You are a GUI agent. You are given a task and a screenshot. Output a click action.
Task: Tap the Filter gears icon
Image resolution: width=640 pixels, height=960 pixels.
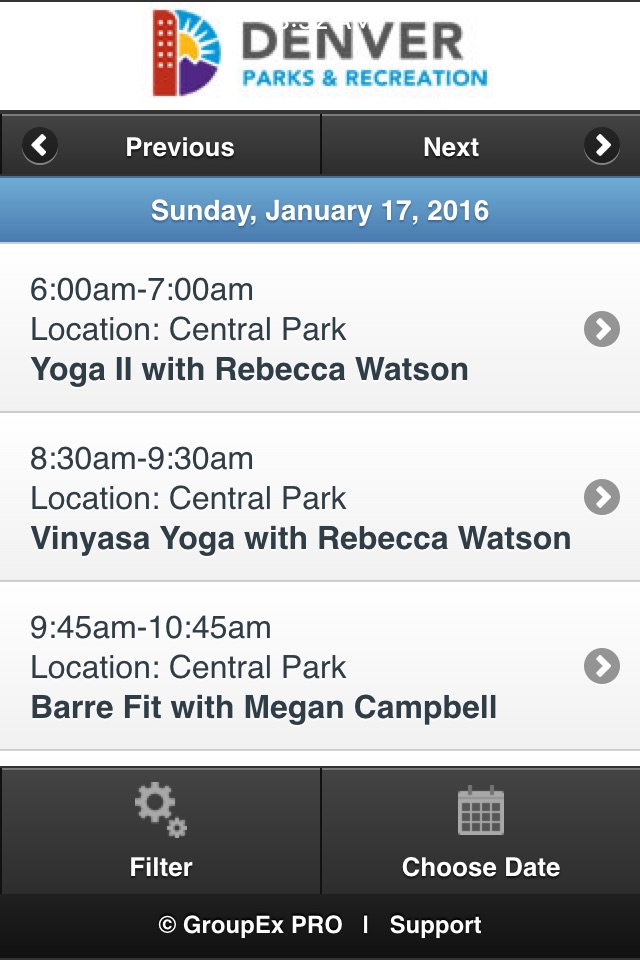click(x=160, y=810)
